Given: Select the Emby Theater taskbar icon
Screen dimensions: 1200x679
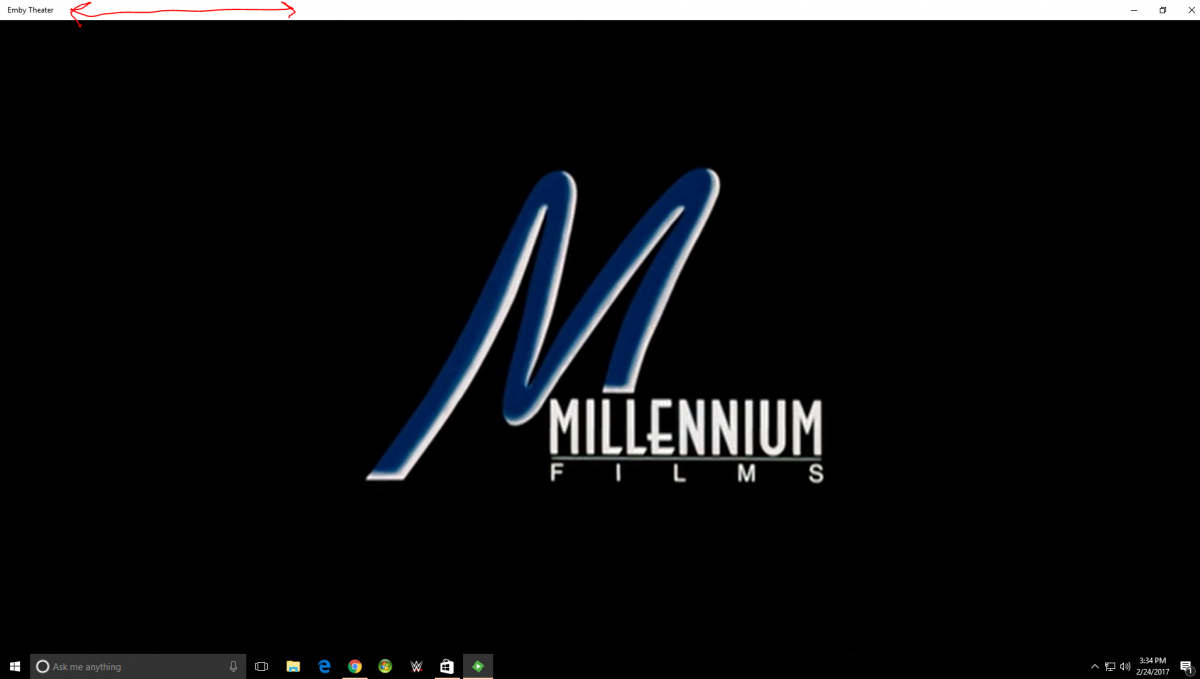Looking at the screenshot, I should click(478, 666).
